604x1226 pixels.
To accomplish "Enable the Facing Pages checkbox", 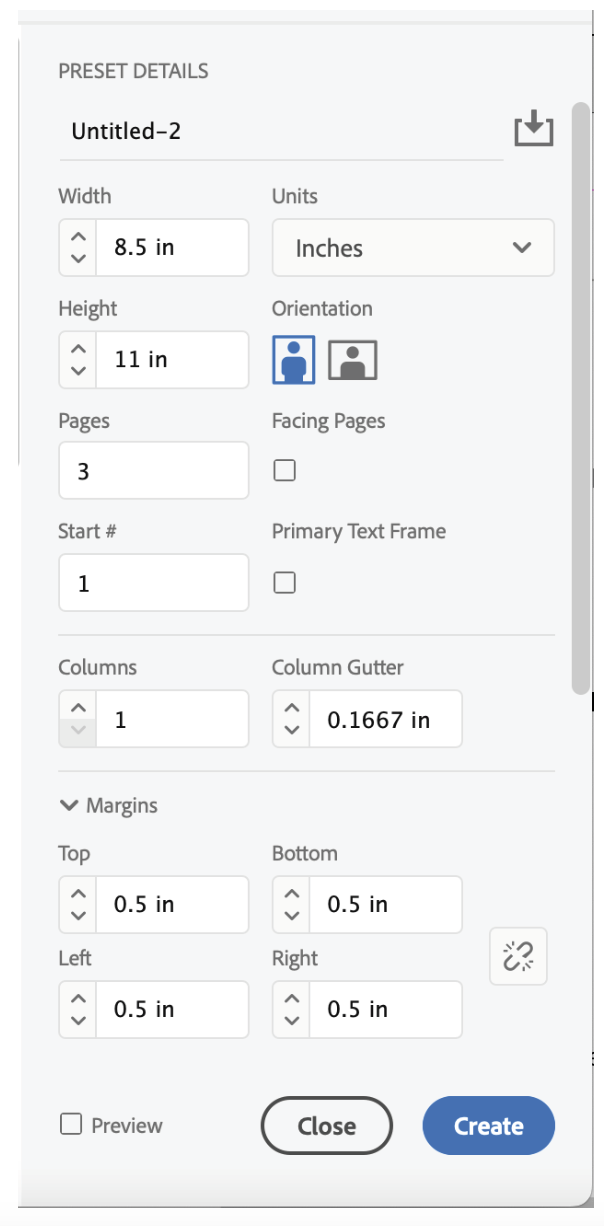I will pos(285,470).
